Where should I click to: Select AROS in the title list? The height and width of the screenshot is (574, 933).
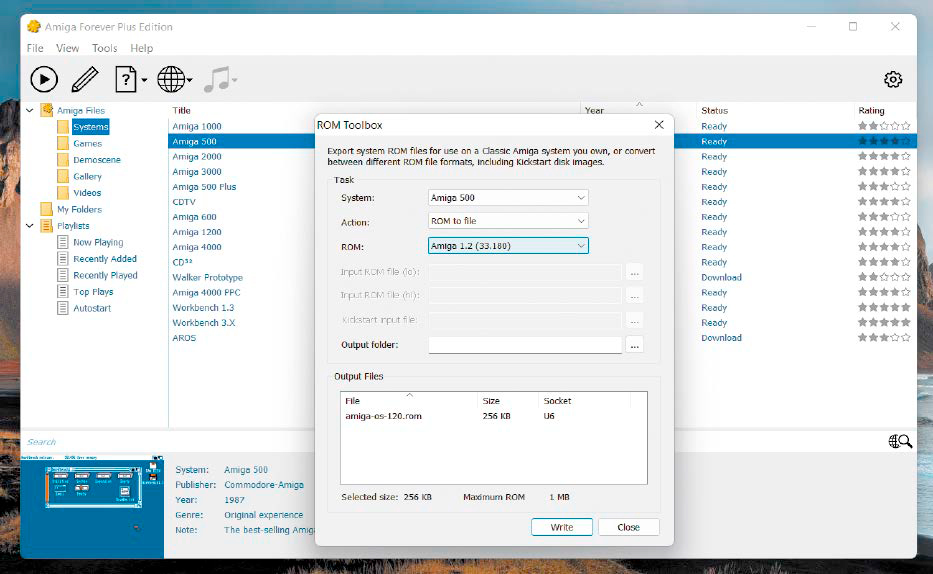(184, 338)
